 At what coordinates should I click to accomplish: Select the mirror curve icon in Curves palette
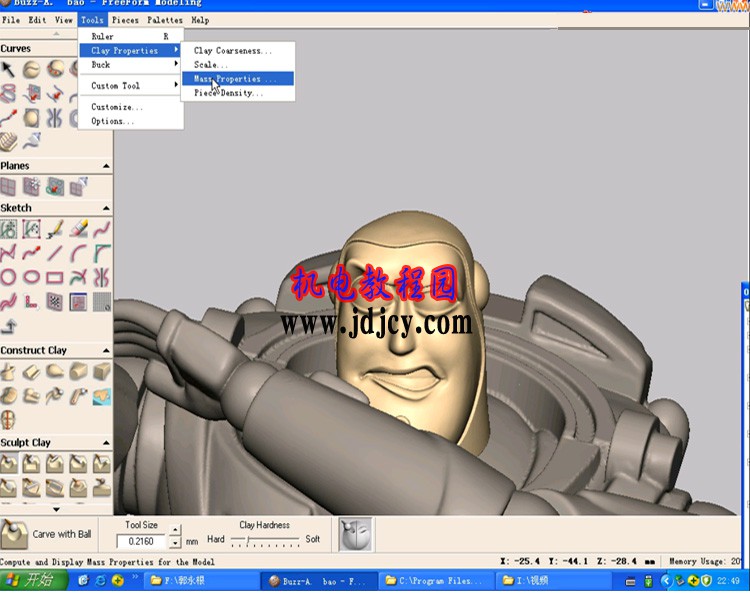(55, 118)
